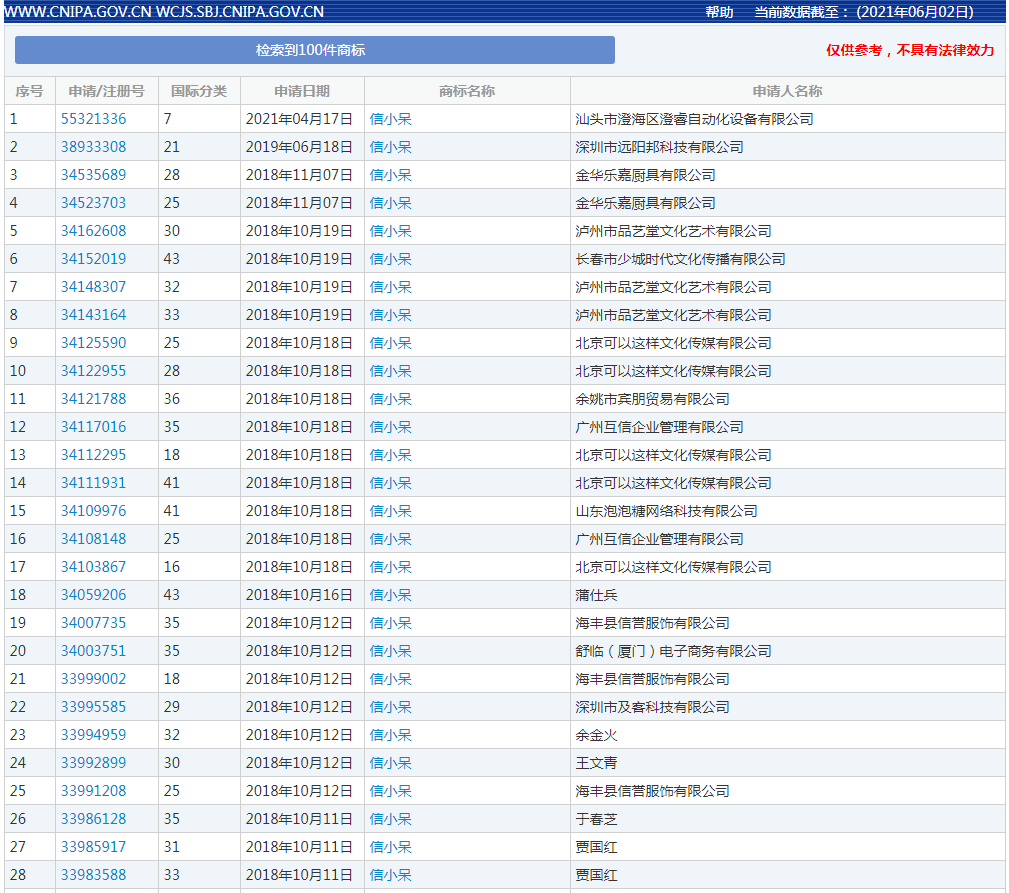
Task: Open application number 34059206
Action: tap(93, 594)
